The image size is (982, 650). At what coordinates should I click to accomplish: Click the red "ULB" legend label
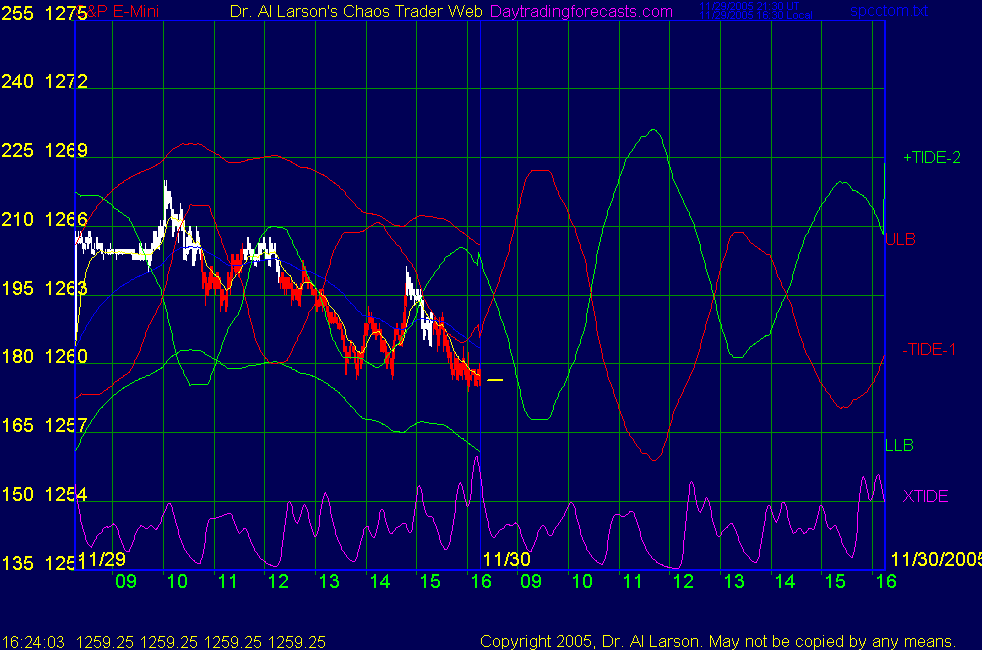tap(900, 239)
